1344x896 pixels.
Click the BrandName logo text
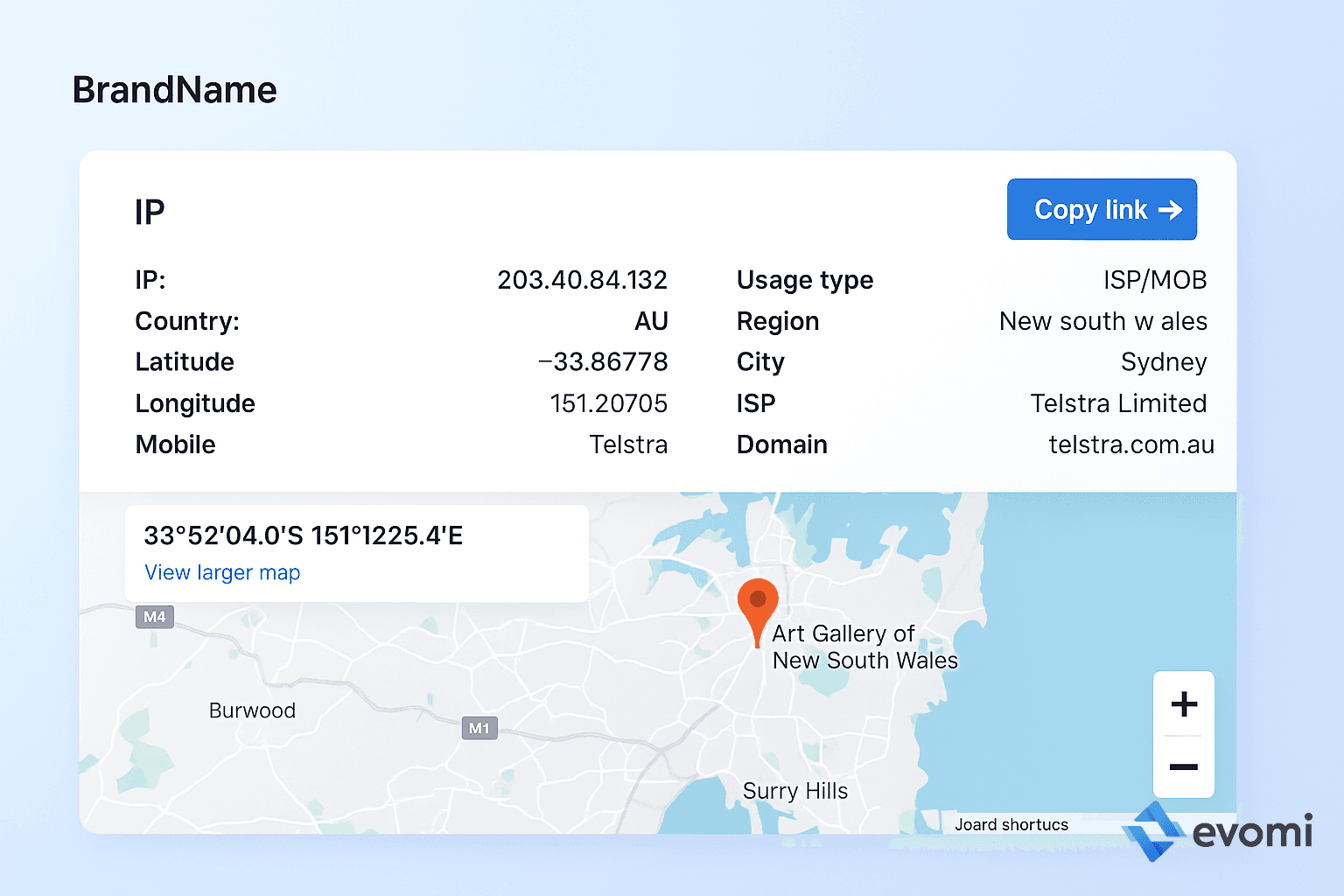coord(174,89)
